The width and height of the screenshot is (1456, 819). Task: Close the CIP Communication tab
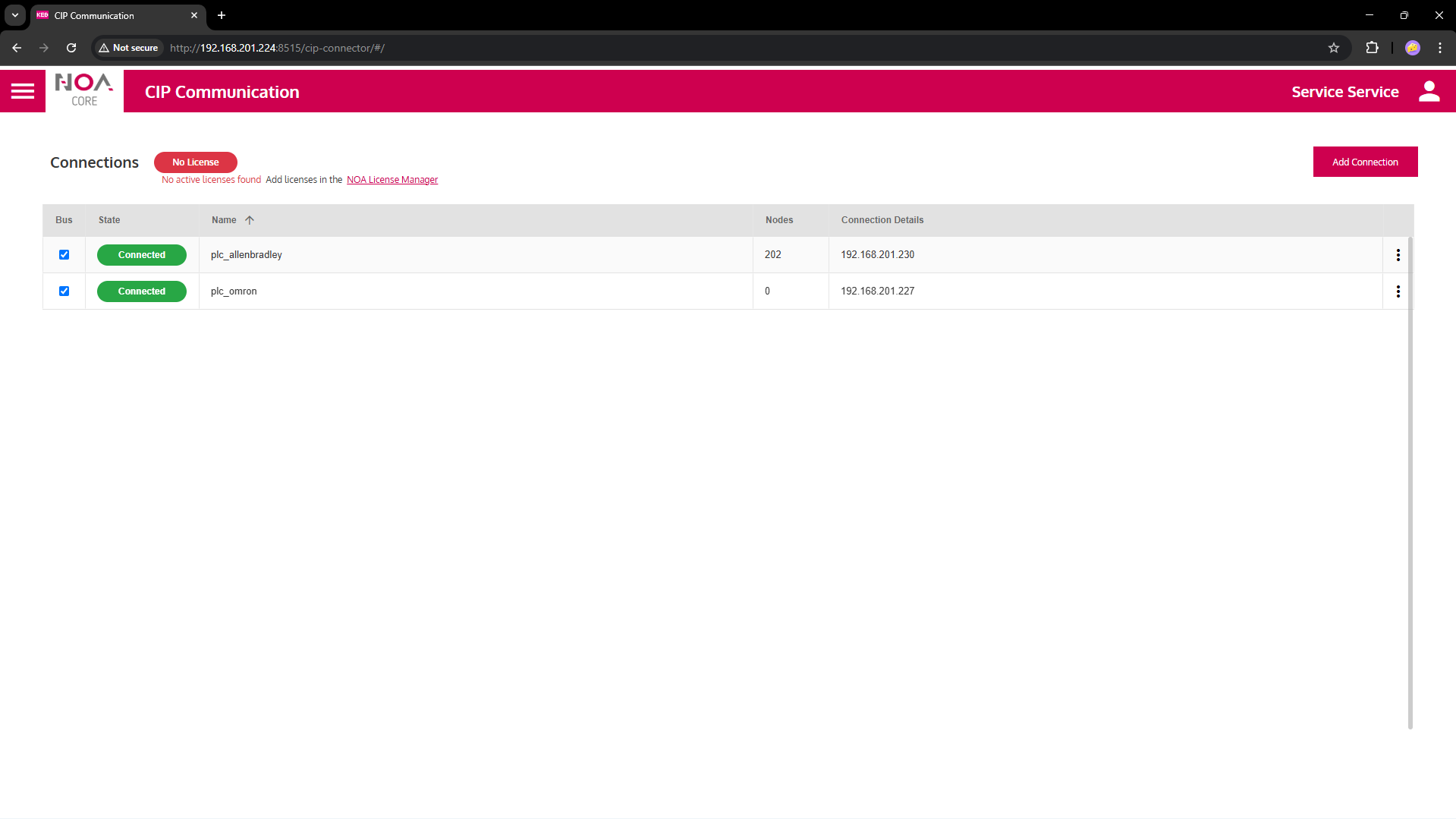click(x=194, y=15)
